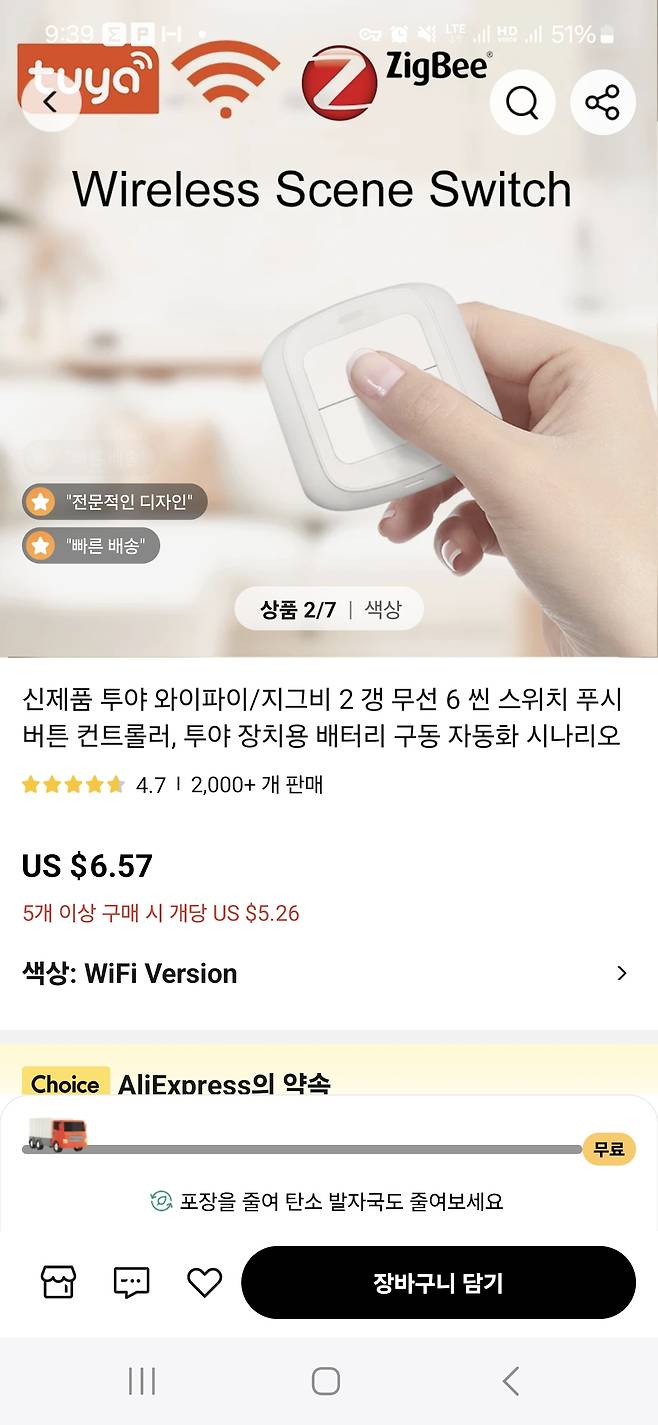This screenshot has width=658, height=1425.
Task: Open the "빠른 배송" review tag
Action: click(x=91, y=545)
